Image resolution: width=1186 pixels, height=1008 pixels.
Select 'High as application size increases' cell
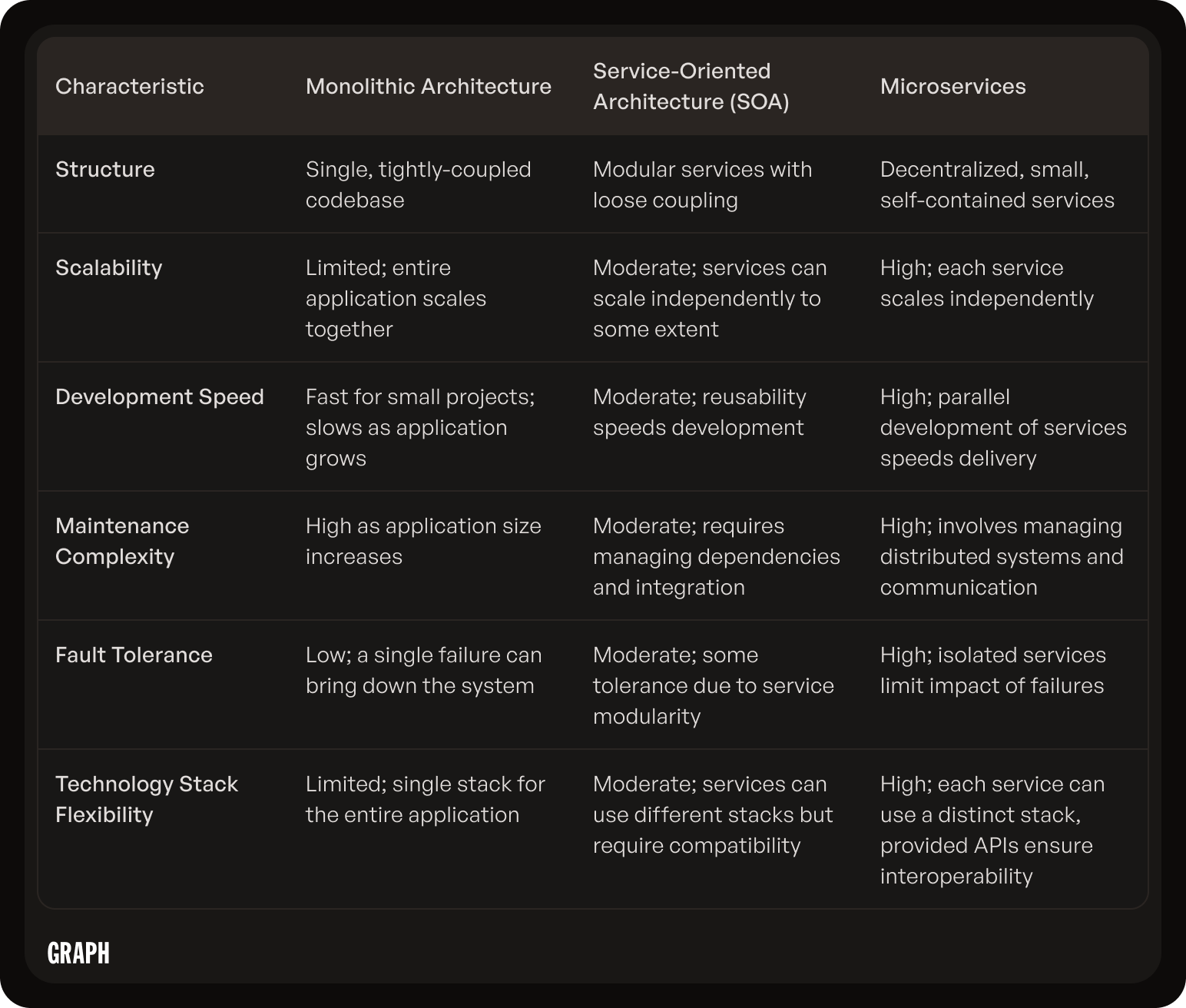pyautogui.click(x=423, y=541)
